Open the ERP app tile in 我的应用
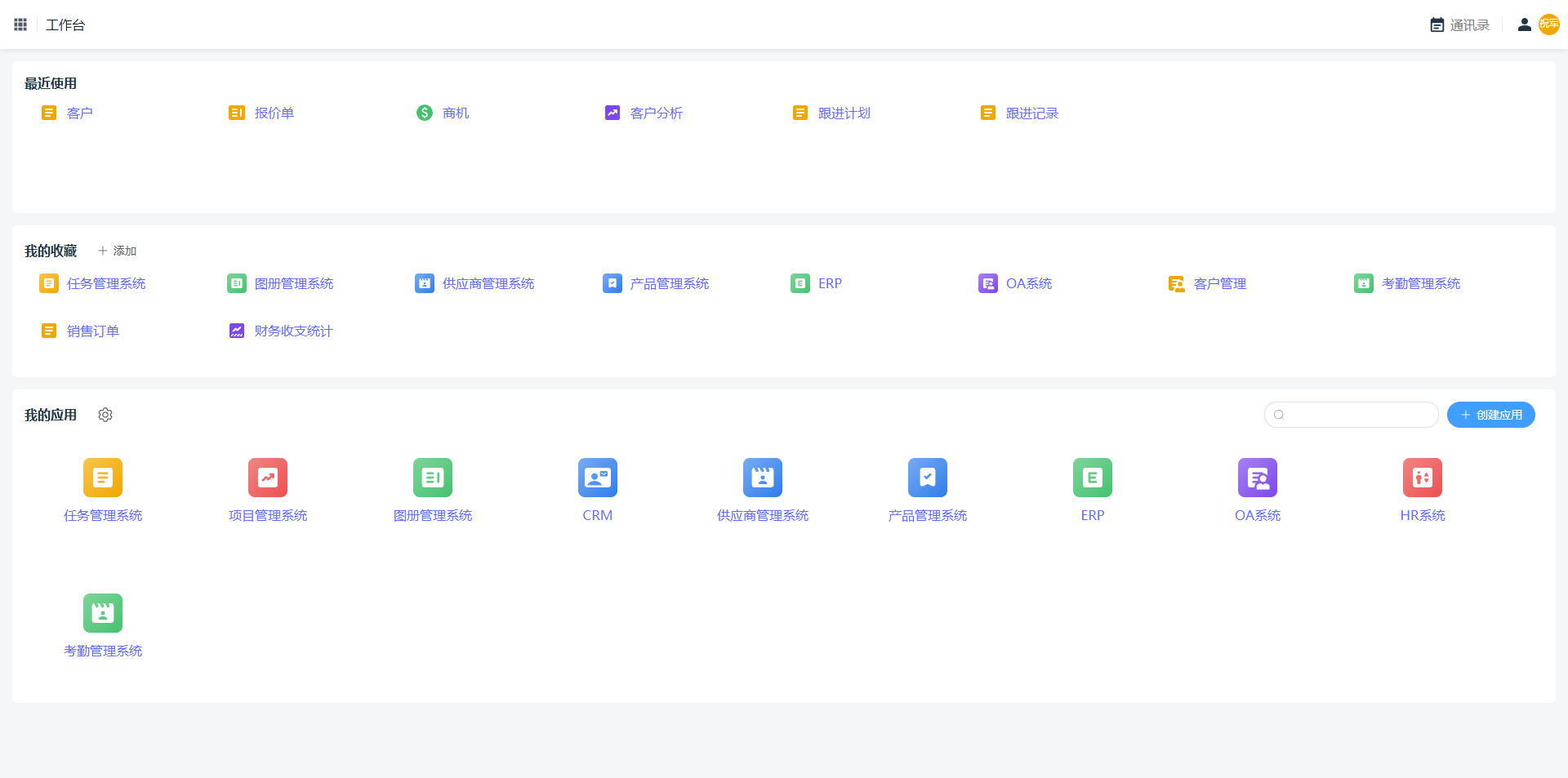 click(1092, 478)
